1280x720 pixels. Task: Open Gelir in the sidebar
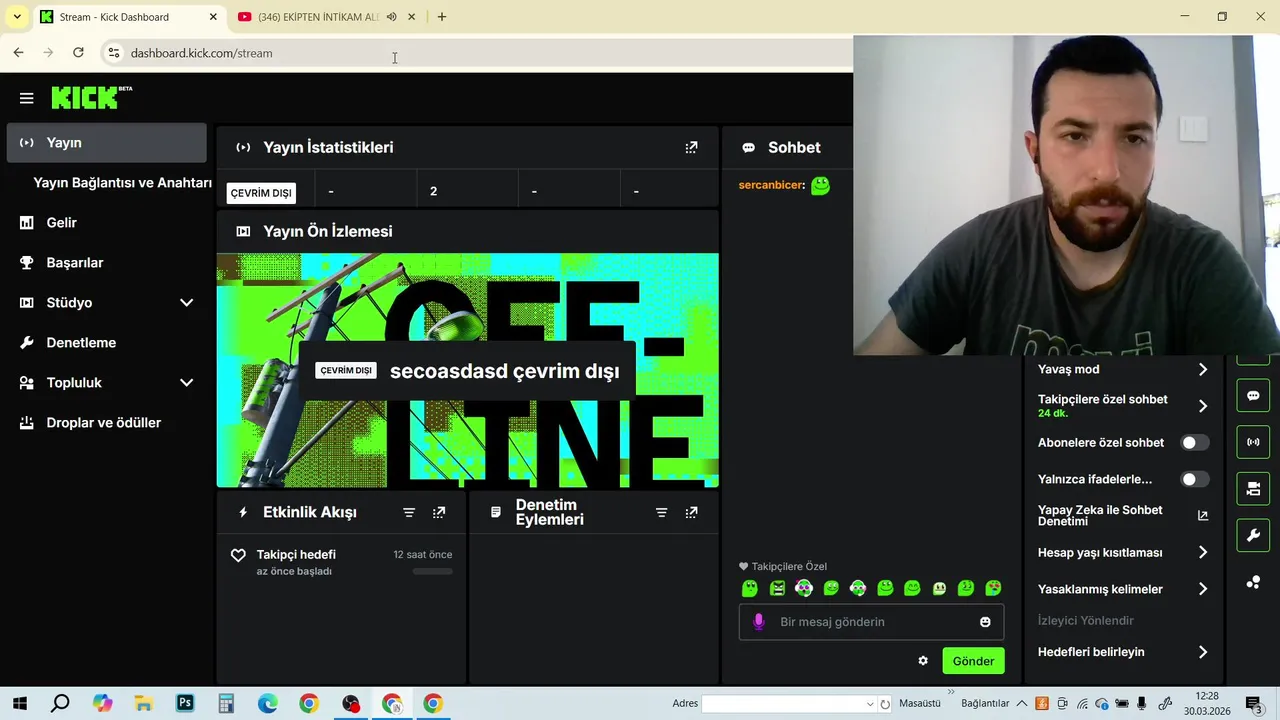tap(106, 222)
